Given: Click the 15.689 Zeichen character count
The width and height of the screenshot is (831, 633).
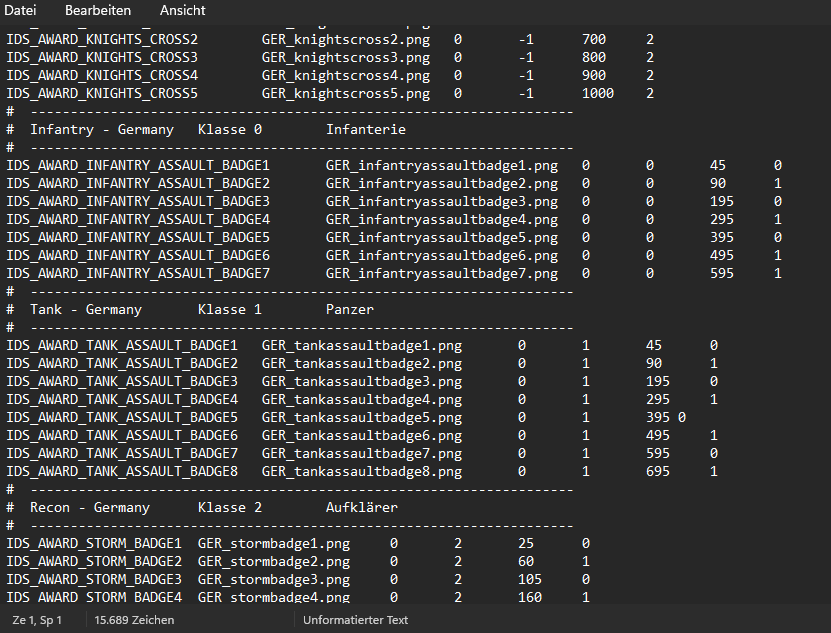Looking at the screenshot, I should [134, 620].
